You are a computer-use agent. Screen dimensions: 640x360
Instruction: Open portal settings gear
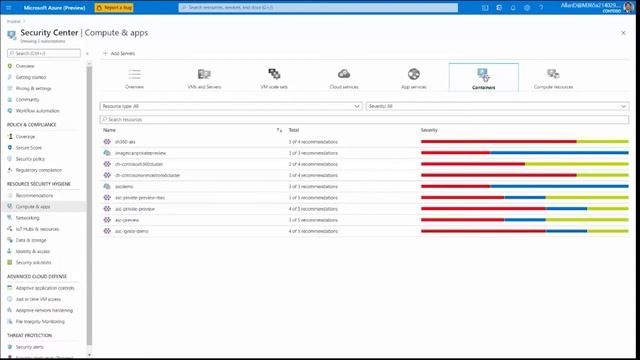tap(527, 7)
